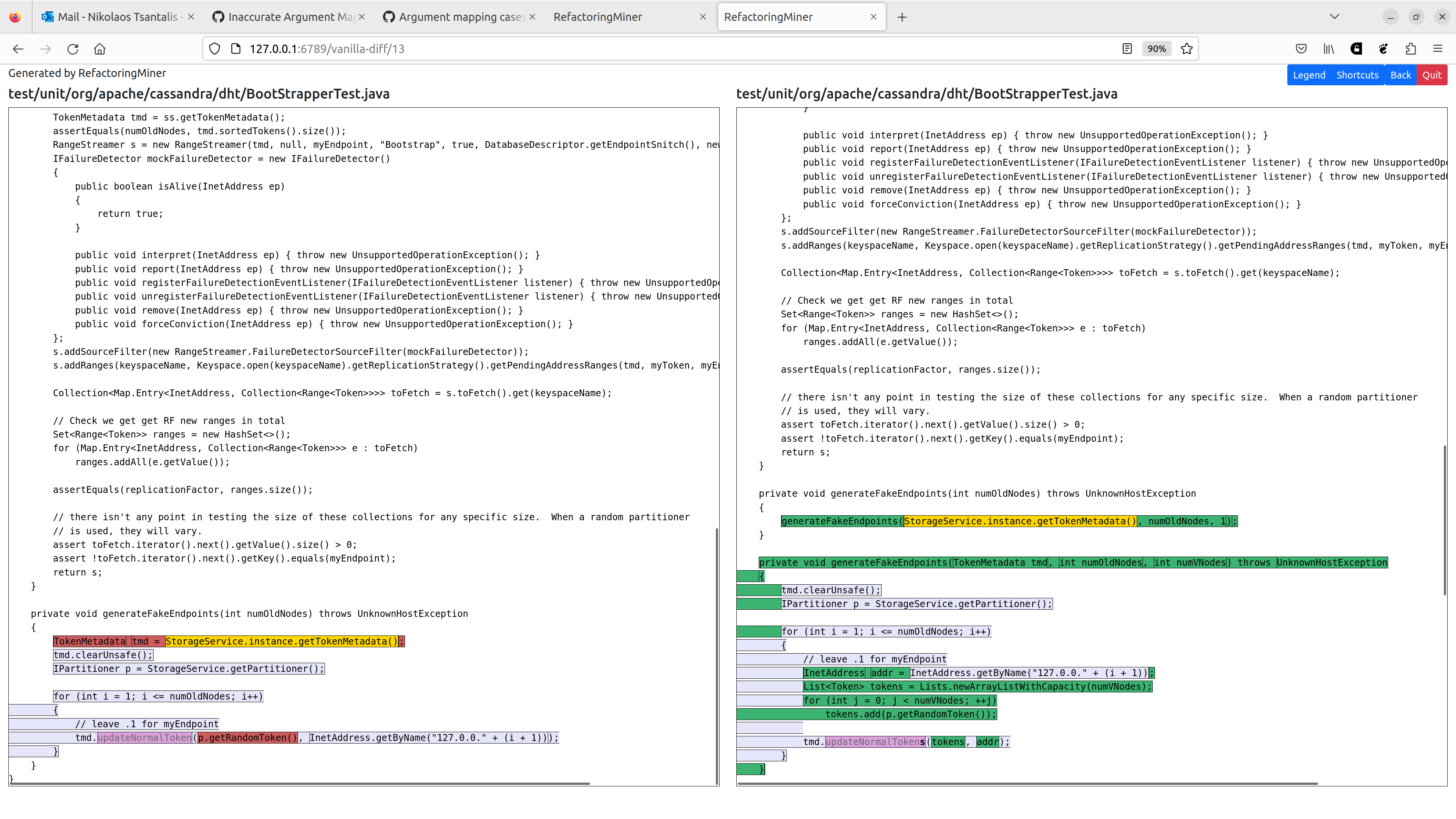Open the extensions puzzle-piece icon
Image resolution: width=1456 pixels, height=819 pixels.
tap(1411, 49)
